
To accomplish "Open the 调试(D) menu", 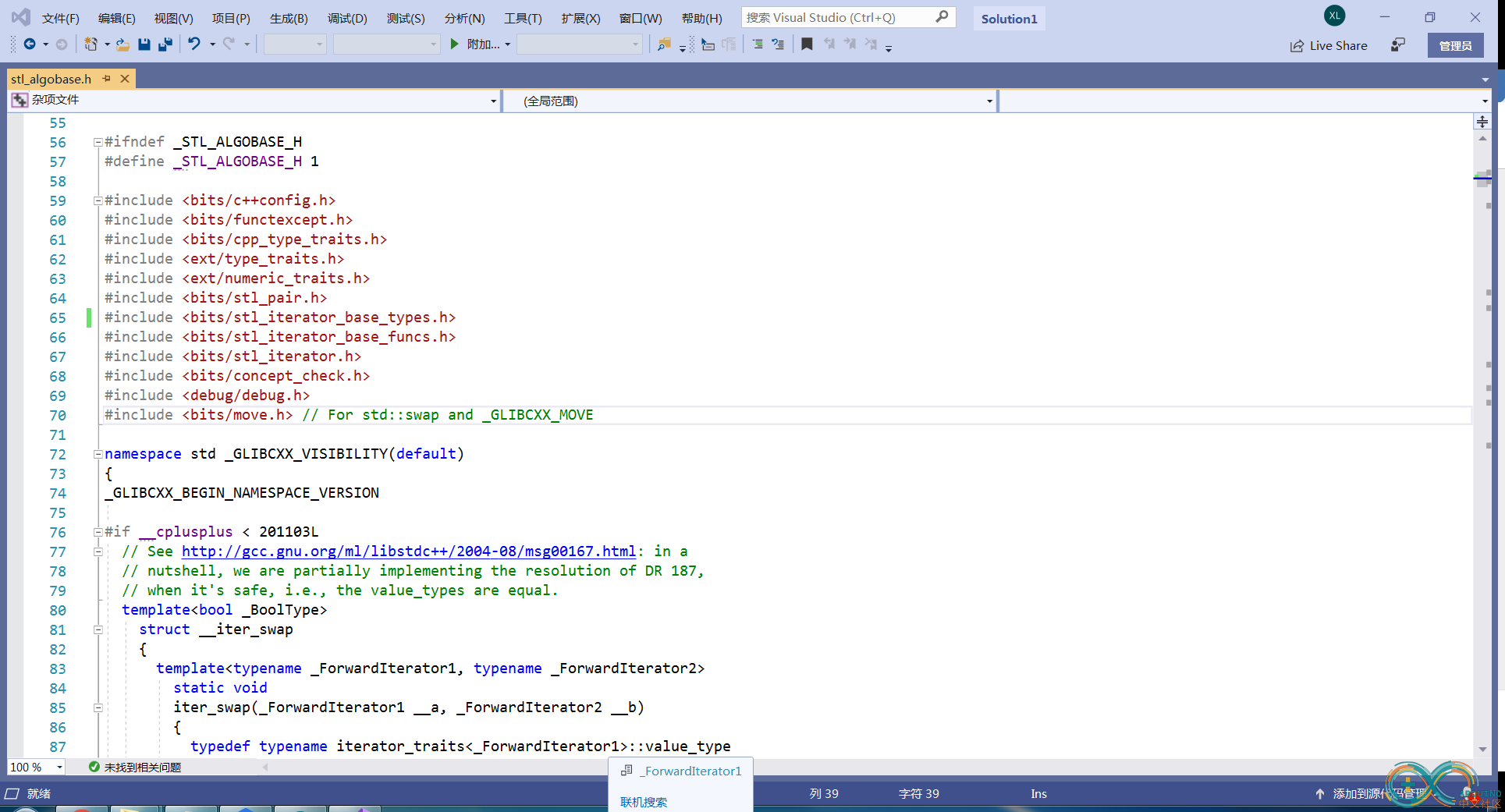I will click(x=347, y=18).
